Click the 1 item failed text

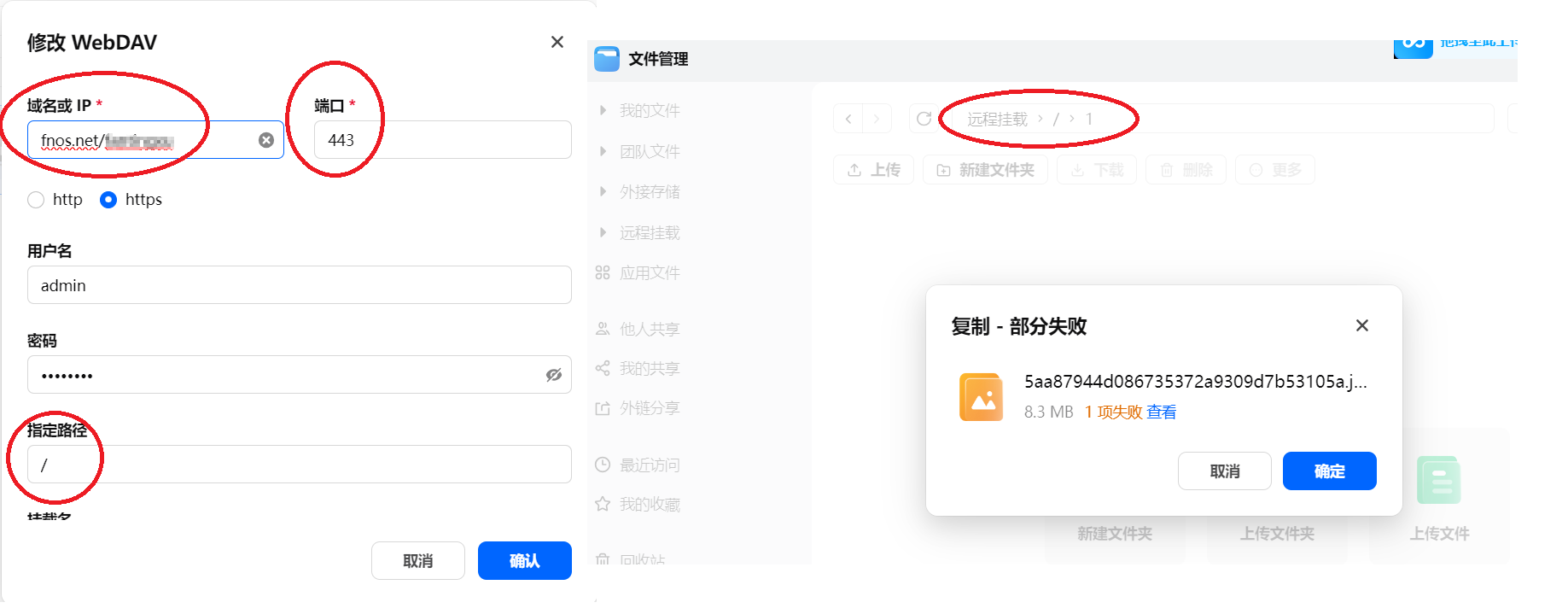[x=1114, y=412]
